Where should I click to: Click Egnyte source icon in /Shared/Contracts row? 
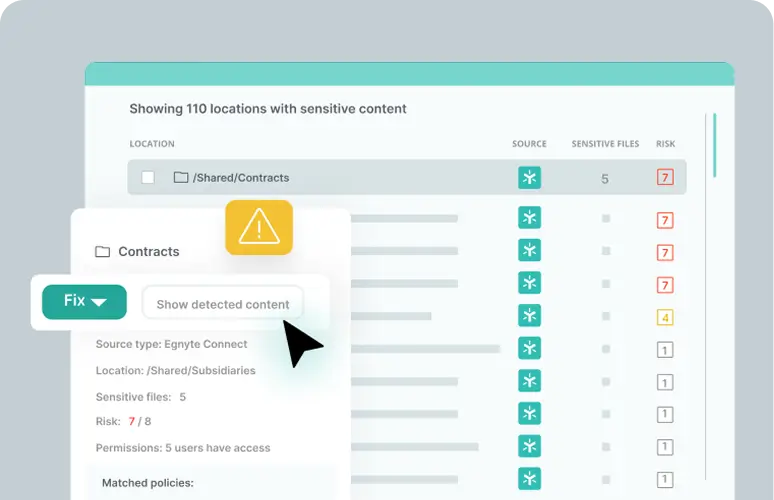coord(529,178)
